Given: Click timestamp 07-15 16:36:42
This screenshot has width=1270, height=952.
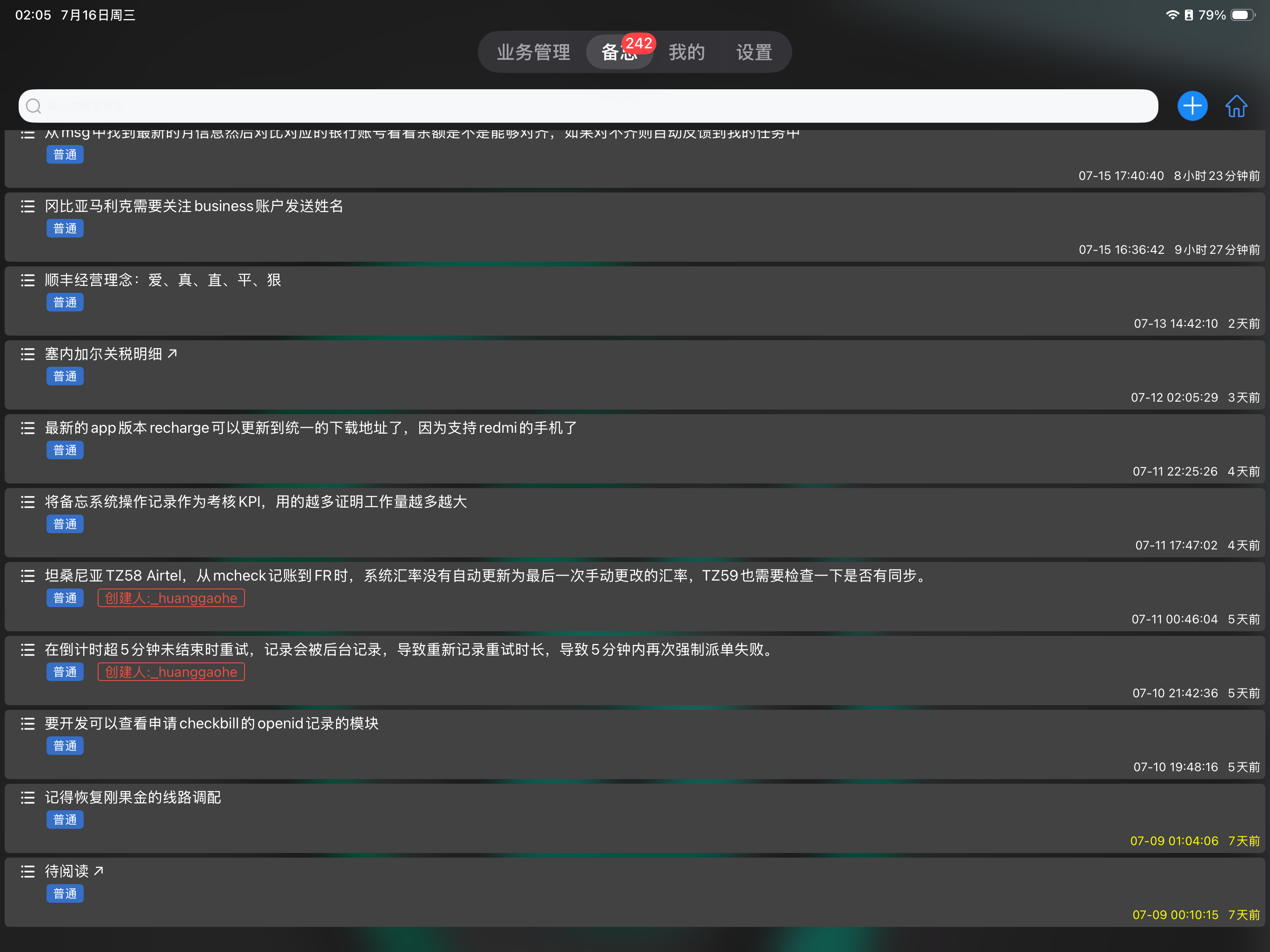Looking at the screenshot, I should [1122, 250].
